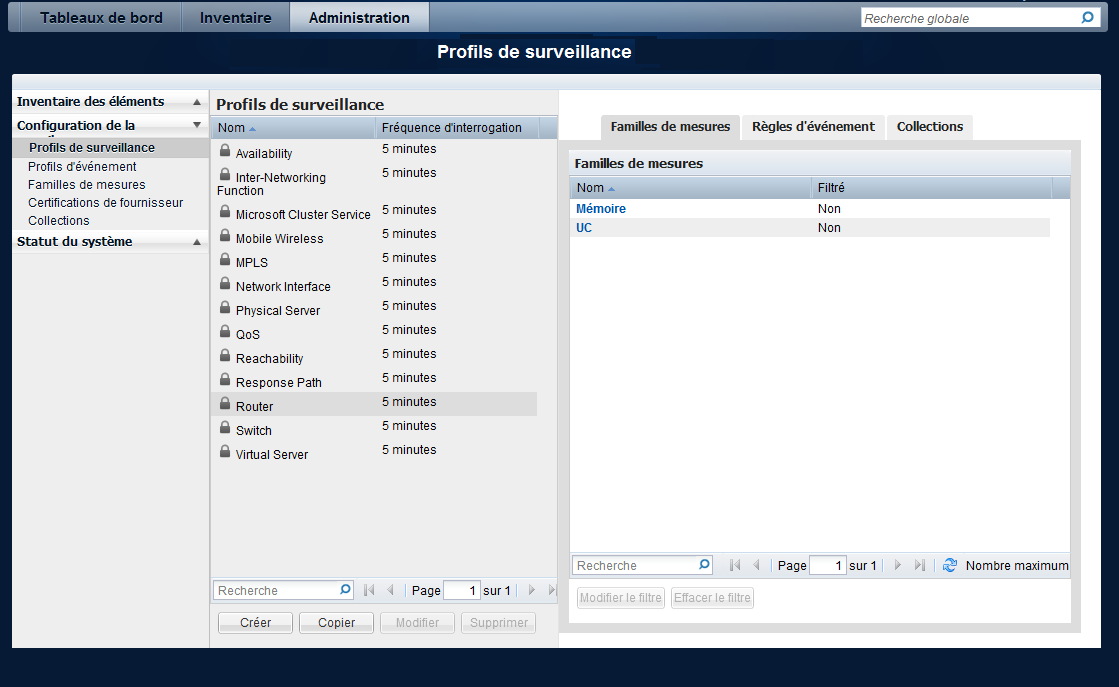Select the Microsoft Cluster Service profile

[x=375, y=212]
